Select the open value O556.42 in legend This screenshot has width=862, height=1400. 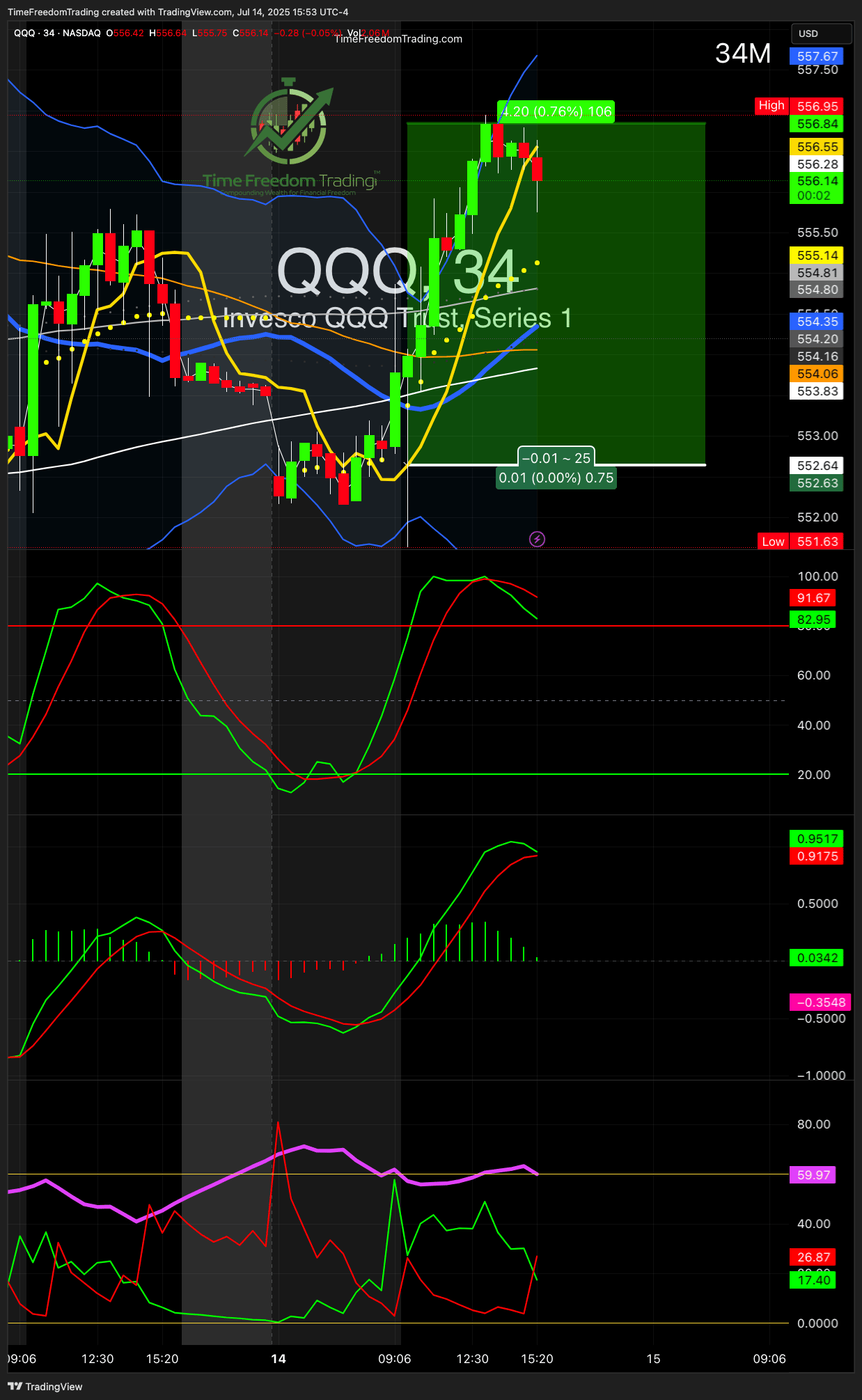click(x=125, y=33)
